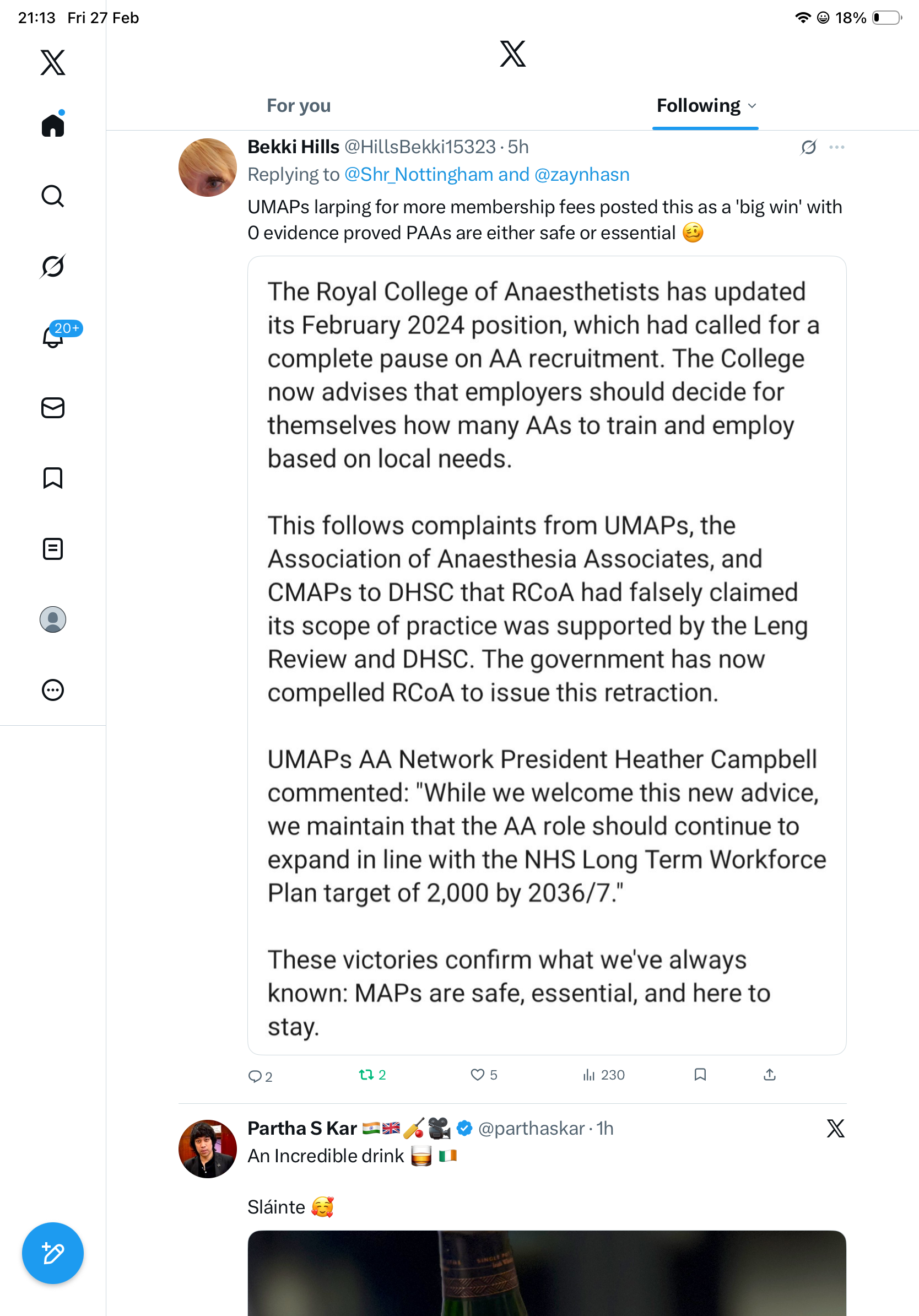Open the Profile icon in sidebar
The width and height of the screenshot is (919, 1316).
click(53, 619)
